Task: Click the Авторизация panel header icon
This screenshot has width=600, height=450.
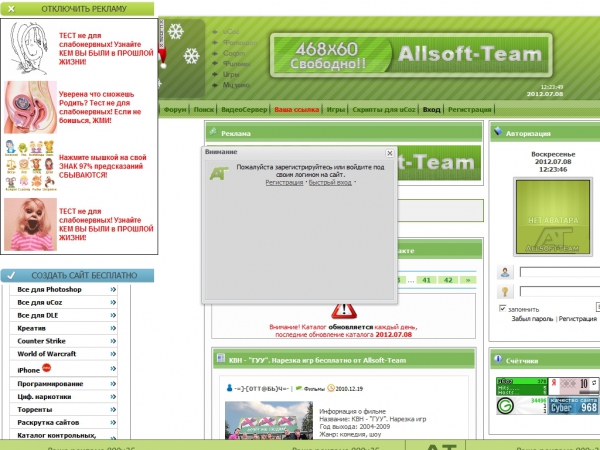Action: tap(498, 132)
